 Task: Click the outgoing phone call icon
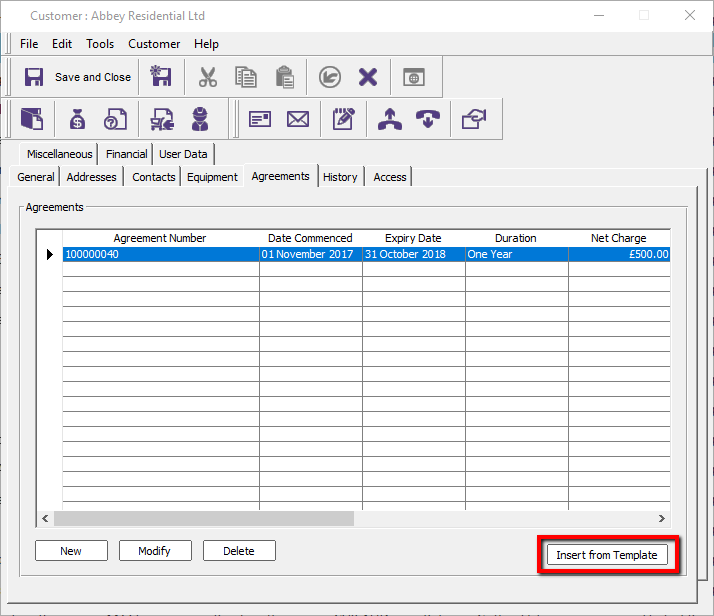[x=390, y=119]
